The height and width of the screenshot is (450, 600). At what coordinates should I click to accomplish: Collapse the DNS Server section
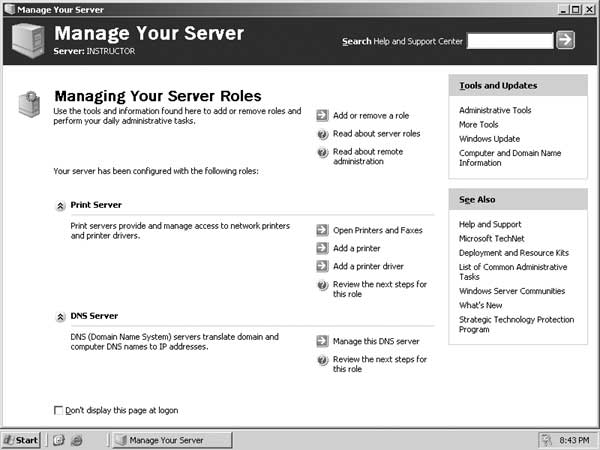[x=60, y=317]
